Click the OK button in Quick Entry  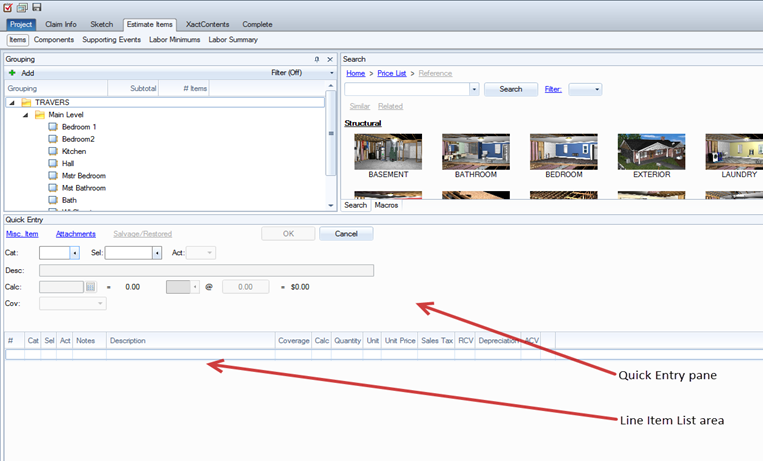click(288, 234)
